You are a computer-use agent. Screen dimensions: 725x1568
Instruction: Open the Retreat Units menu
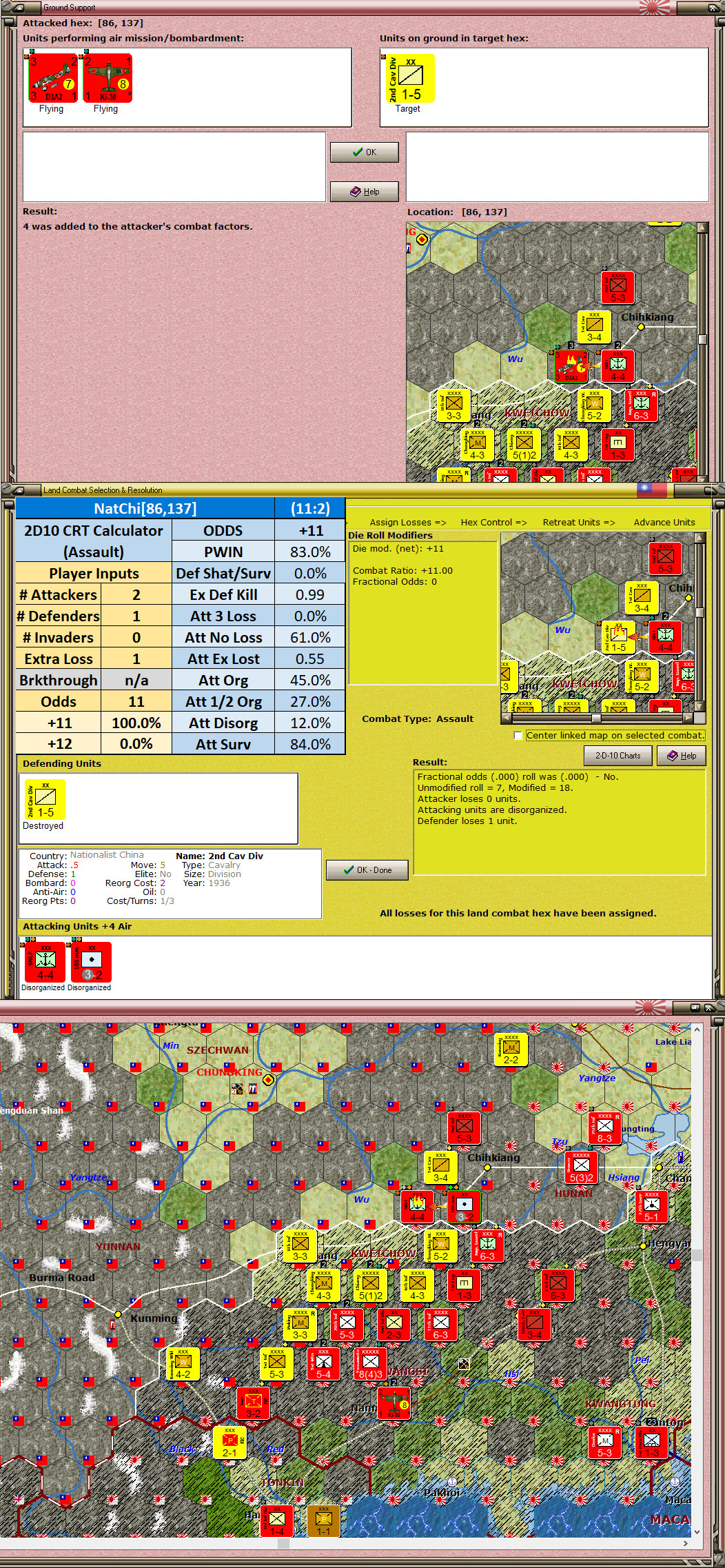point(579,522)
